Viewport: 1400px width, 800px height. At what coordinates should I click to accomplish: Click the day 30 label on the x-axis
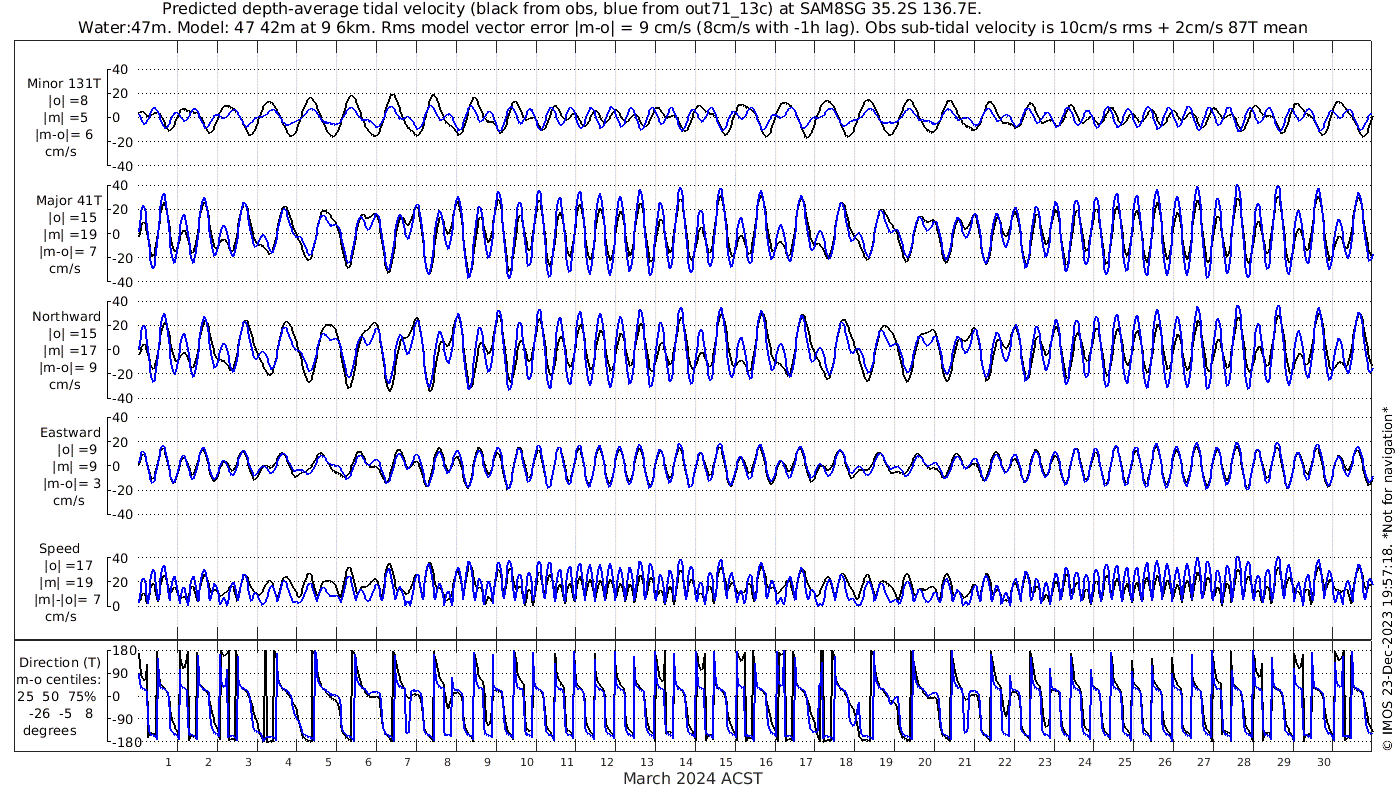1323,762
